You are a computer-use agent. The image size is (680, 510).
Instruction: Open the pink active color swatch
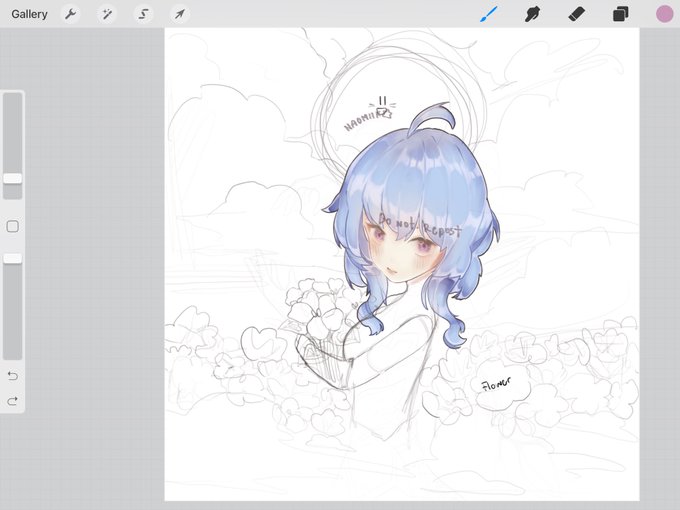coord(664,14)
